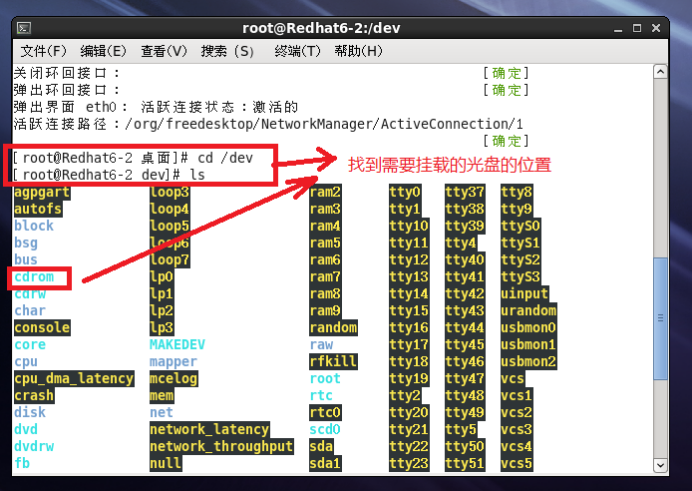
Task: Click the vcs5 entry
Action: point(517,463)
